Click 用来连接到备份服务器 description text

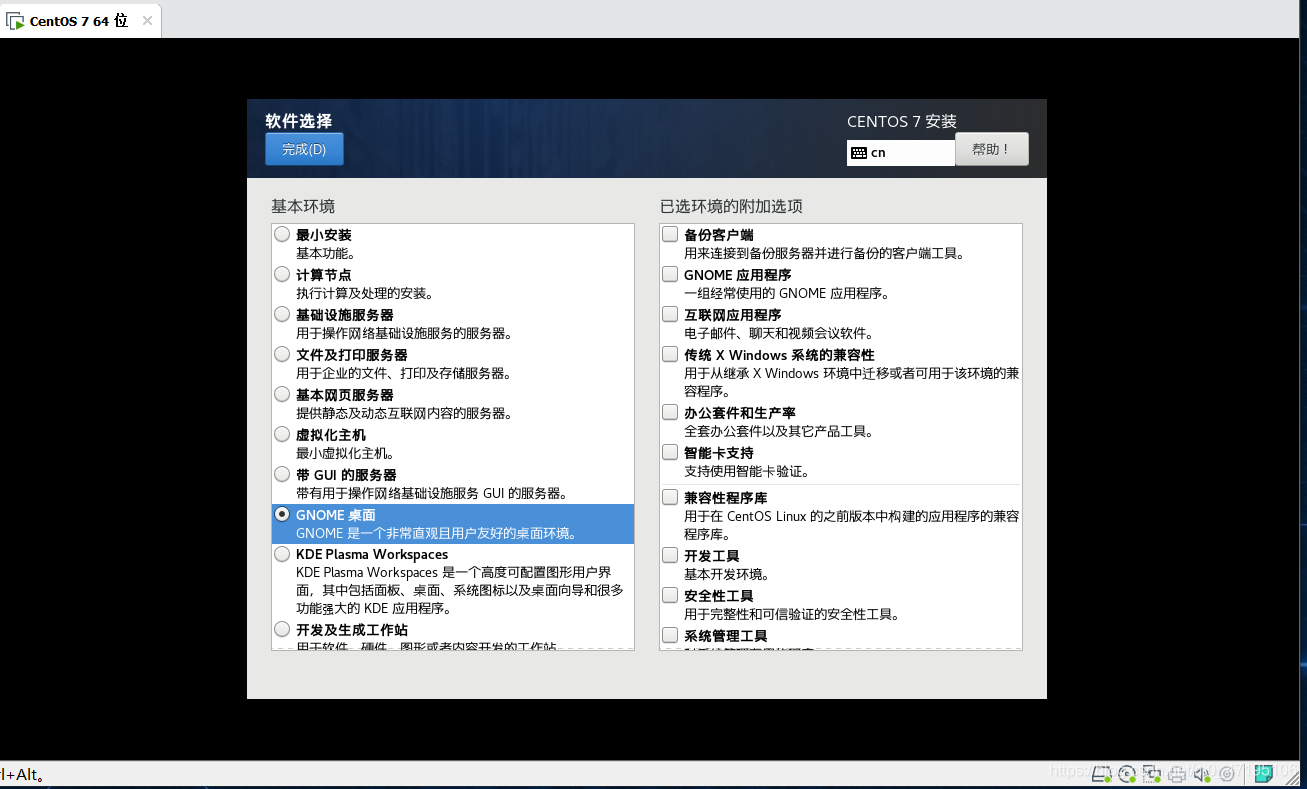coord(825,254)
